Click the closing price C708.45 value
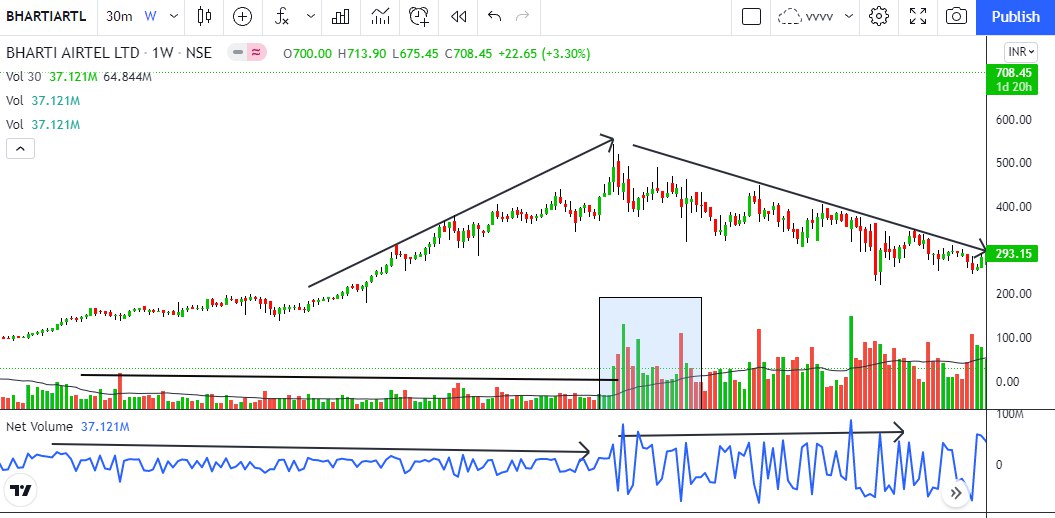 [x=469, y=53]
